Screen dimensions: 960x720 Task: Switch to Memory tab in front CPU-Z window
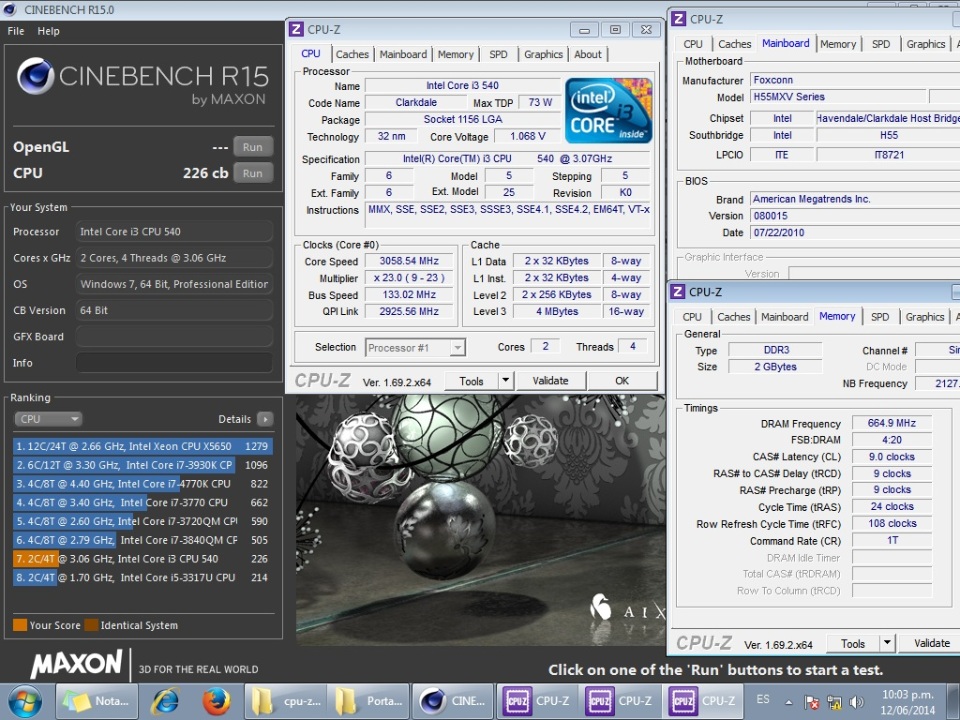click(x=456, y=54)
